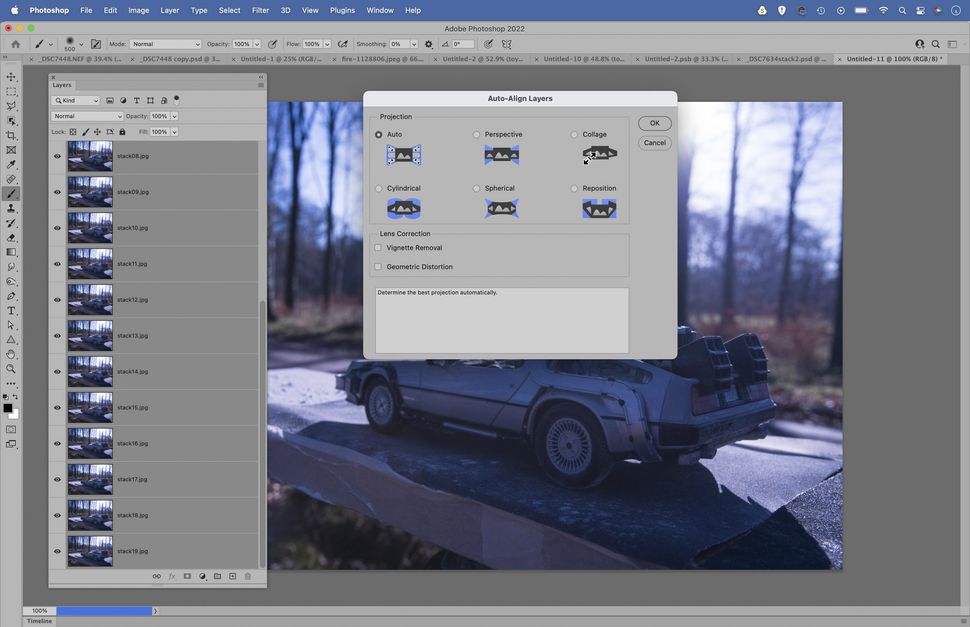Open the Plugins menu

342,11
